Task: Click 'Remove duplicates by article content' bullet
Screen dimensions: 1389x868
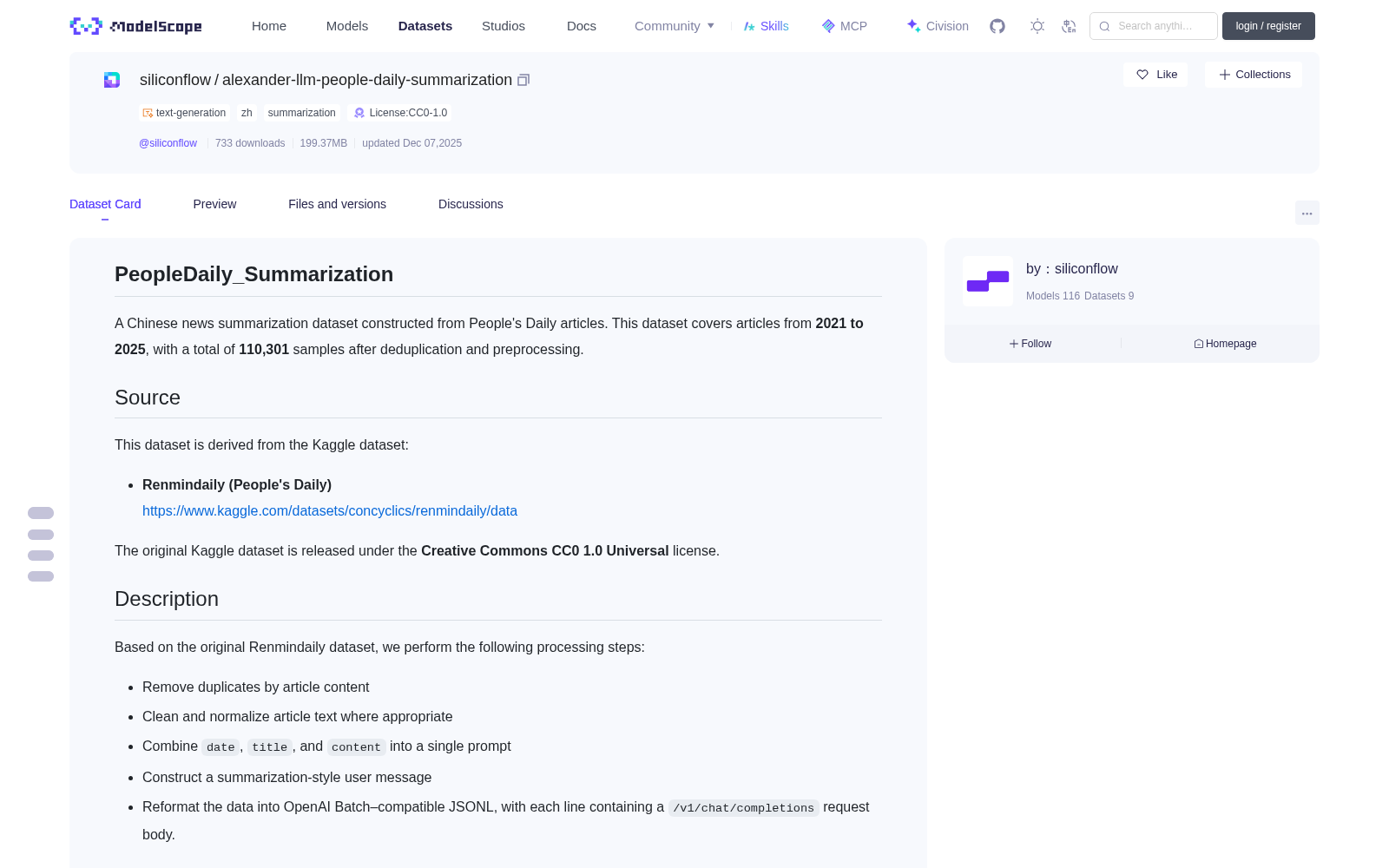Action: click(256, 687)
